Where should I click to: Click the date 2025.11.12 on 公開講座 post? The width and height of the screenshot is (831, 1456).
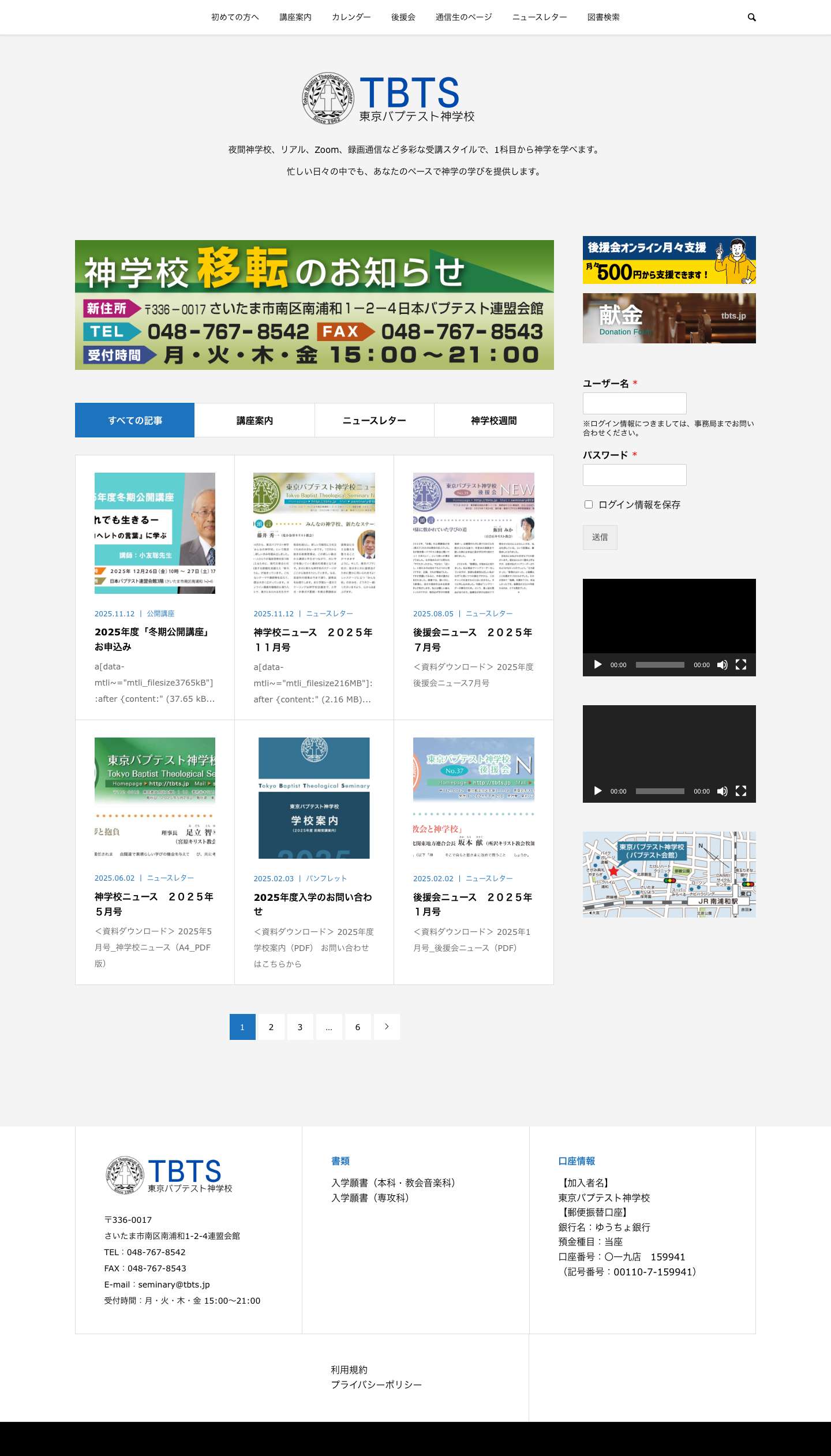click(x=114, y=613)
